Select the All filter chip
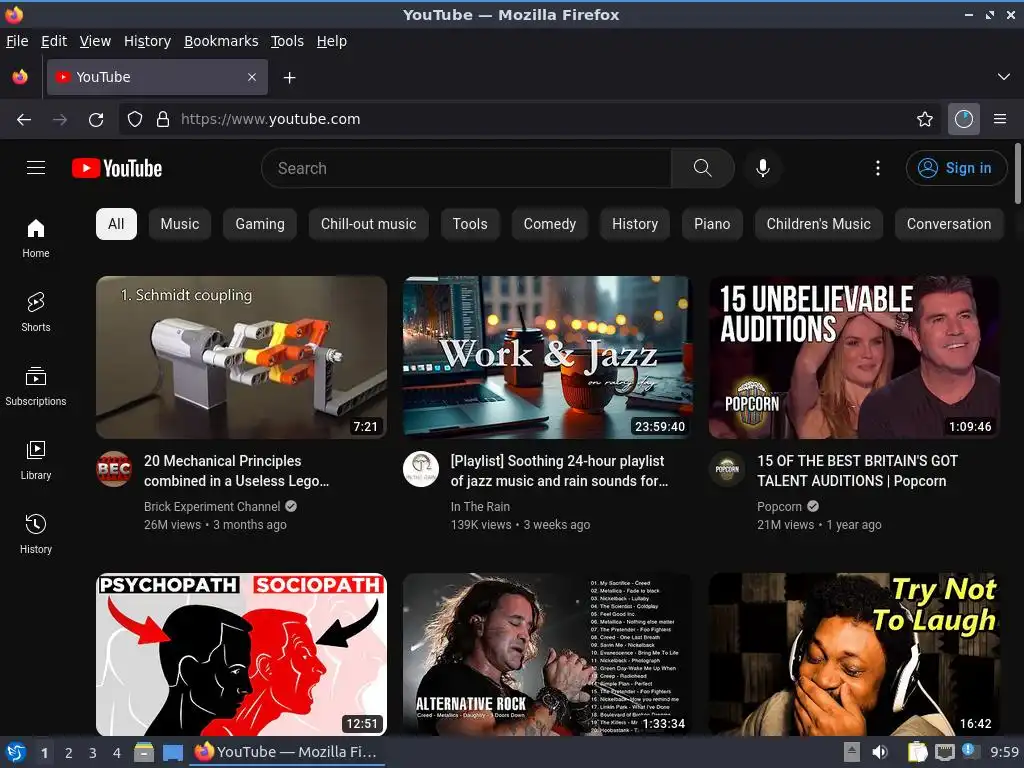This screenshot has height=768, width=1024. (116, 224)
